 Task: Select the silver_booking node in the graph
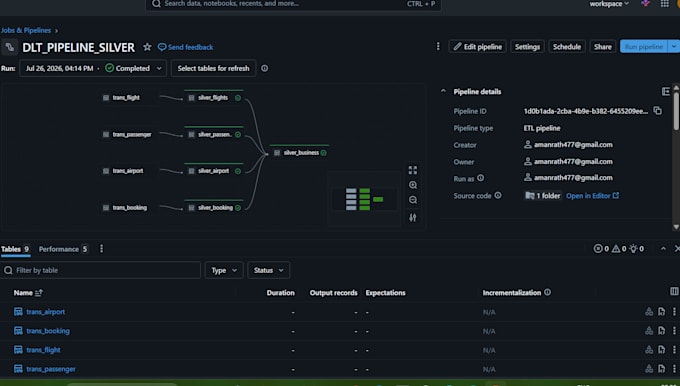(214, 208)
